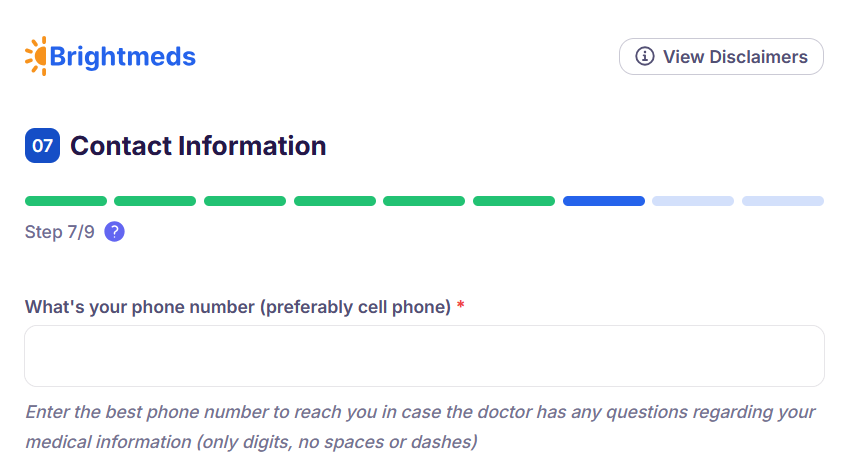Click the Brightmeds brand name link
Image resolution: width=842 pixels, height=473 pixels.
122,56
